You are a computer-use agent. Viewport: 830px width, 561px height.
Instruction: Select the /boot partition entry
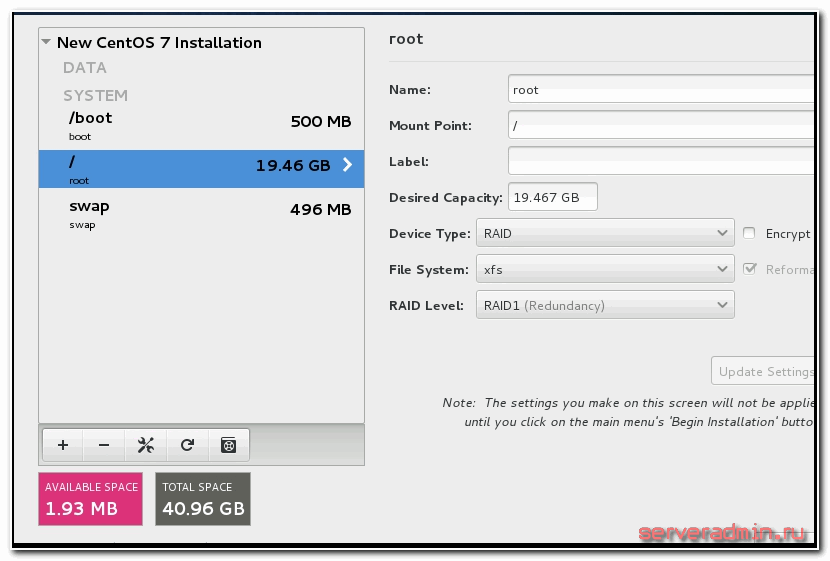click(200, 124)
